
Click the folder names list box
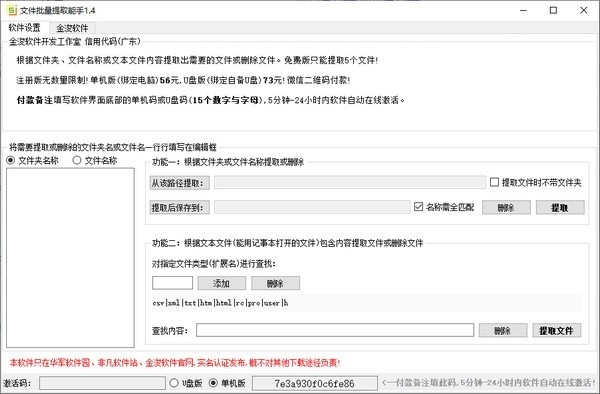[x=70, y=257]
